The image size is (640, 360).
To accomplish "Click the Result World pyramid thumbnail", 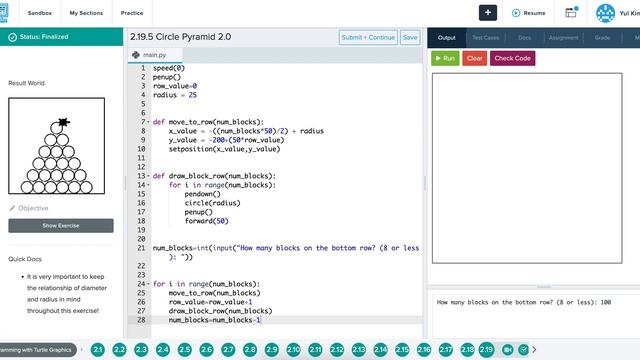I will [x=56, y=146].
